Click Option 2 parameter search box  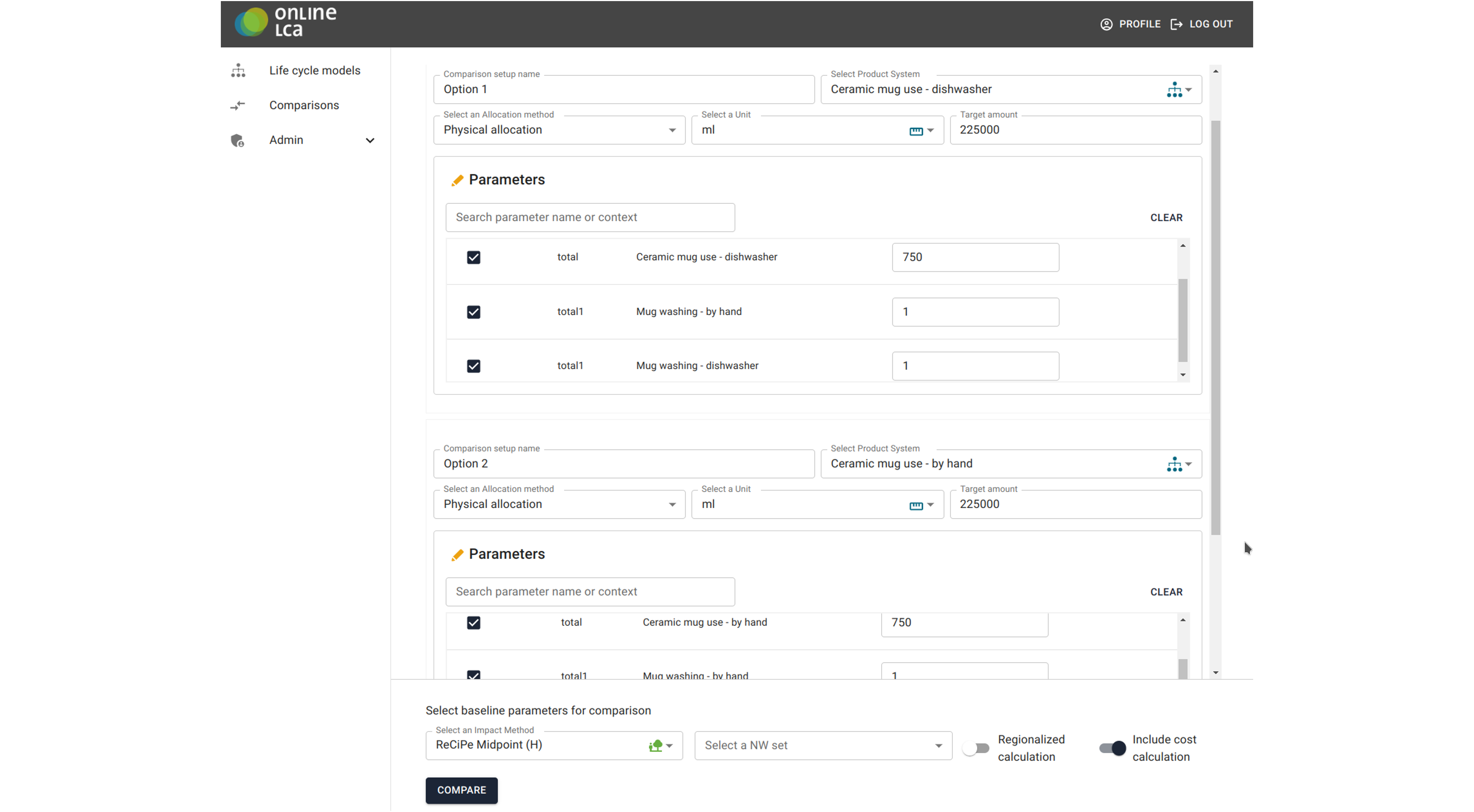pyautogui.click(x=590, y=592)
